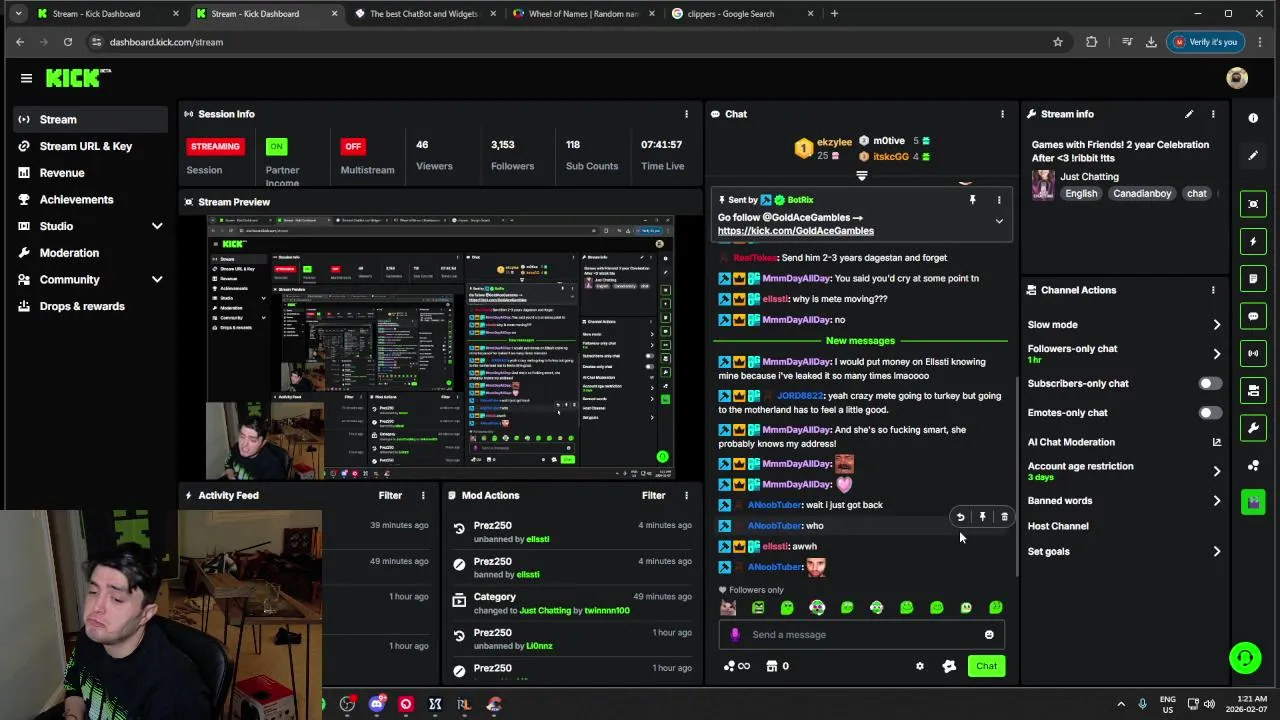Edit stream info with pencil icon
This screenshot has height=720, width=1280.
tap(1189, 114)
